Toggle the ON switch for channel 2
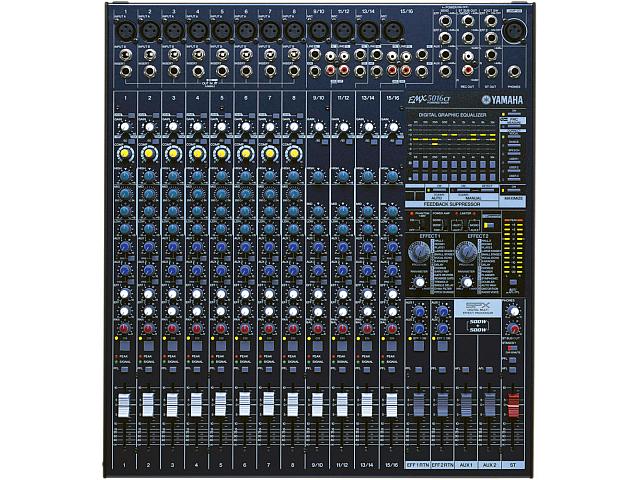Screen dimensions: 640x480 pos(149,344)
